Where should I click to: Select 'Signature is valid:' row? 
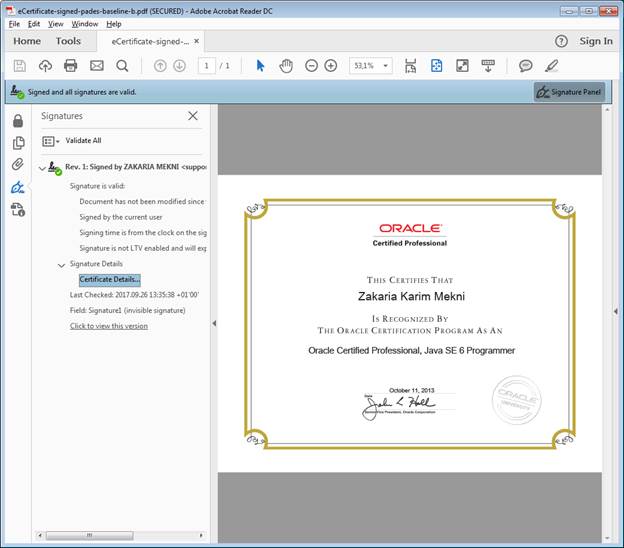[97, 186]
